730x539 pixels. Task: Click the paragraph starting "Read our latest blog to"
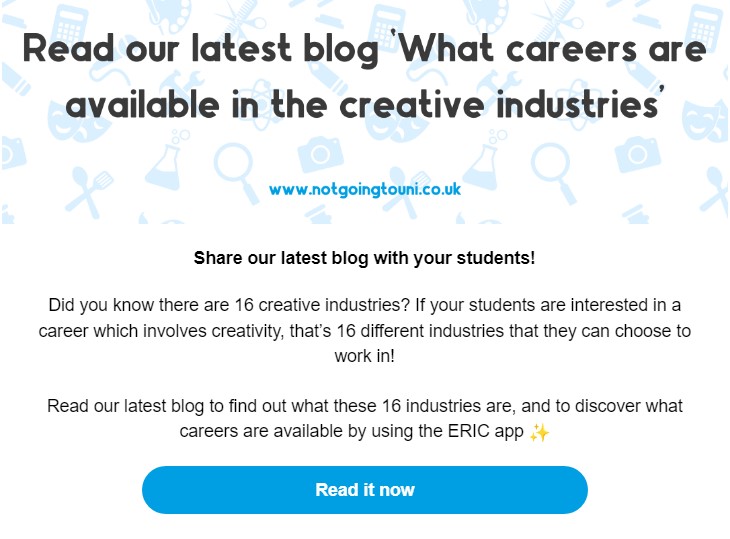[x=365, y=418]
